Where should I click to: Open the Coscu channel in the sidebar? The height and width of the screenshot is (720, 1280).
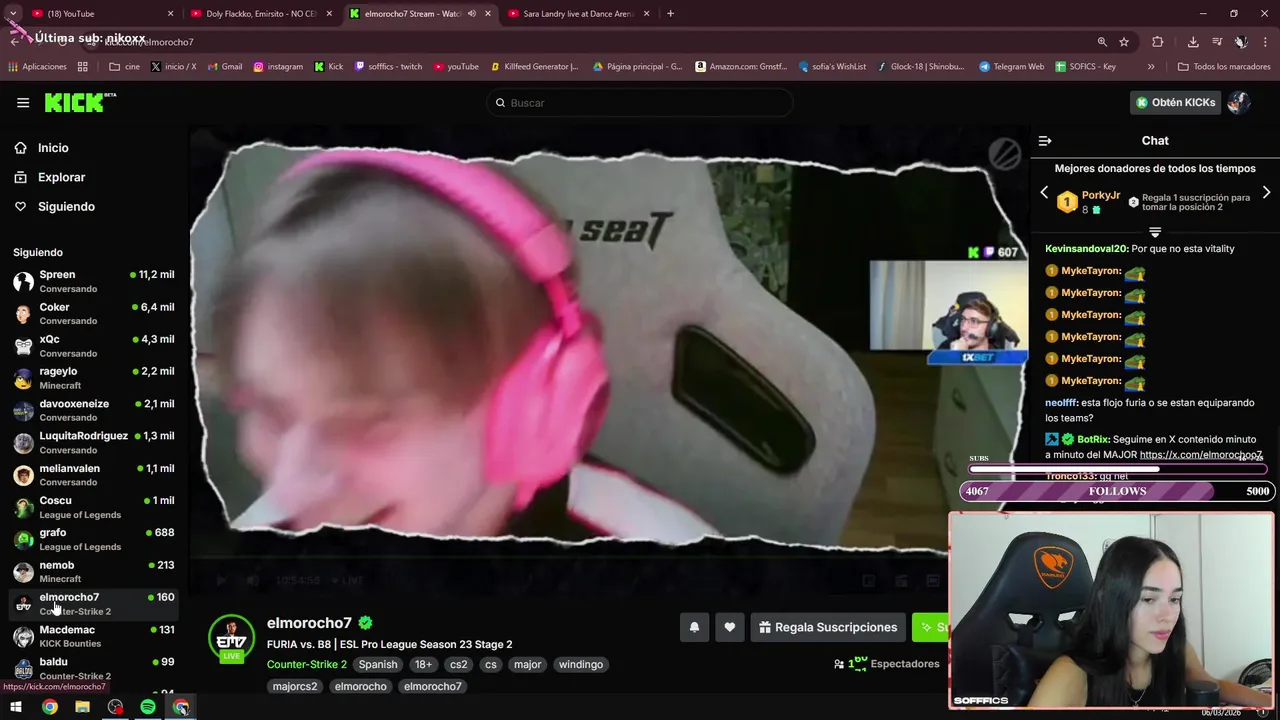[94, 507]
